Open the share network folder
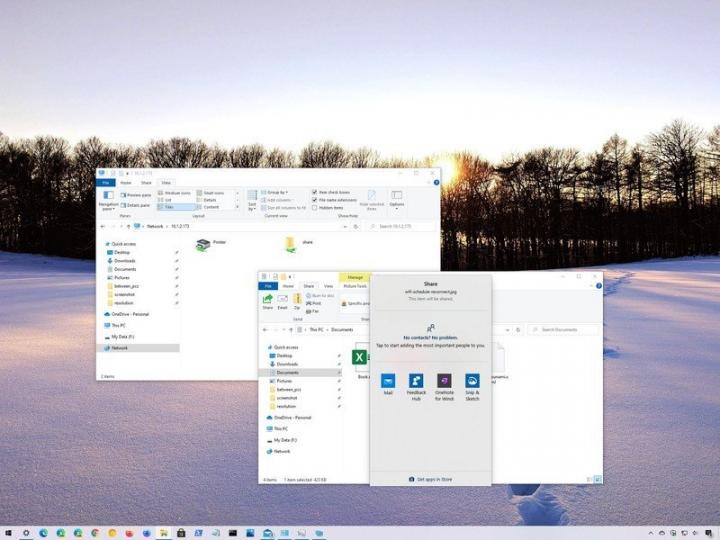 pos(290,244)
